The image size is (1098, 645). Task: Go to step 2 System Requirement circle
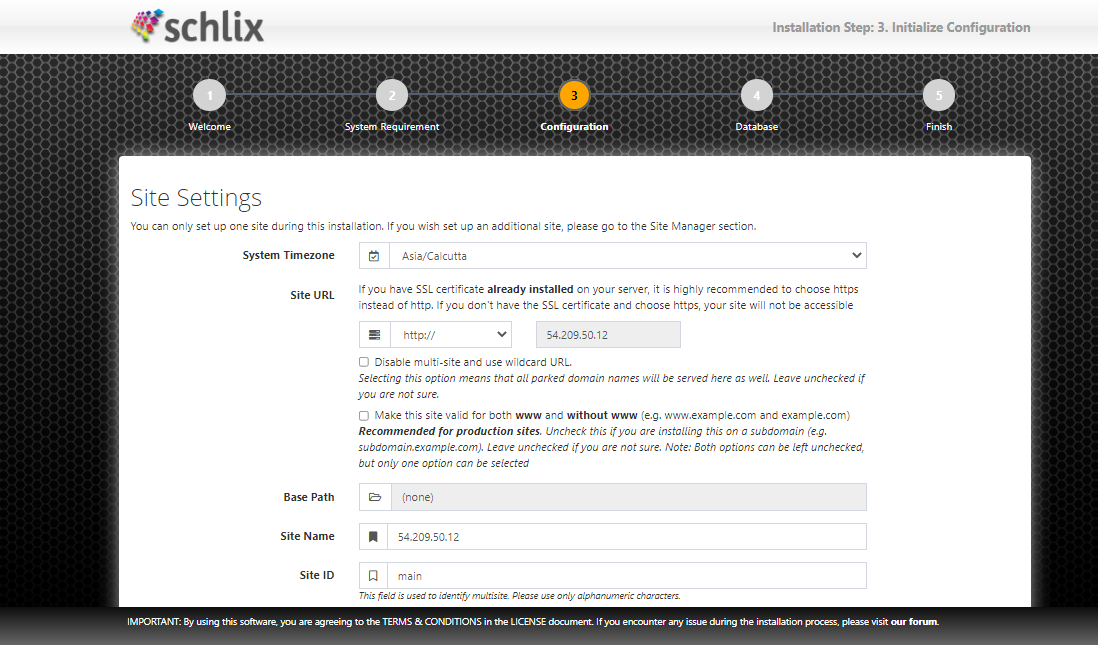coord(392,95)
